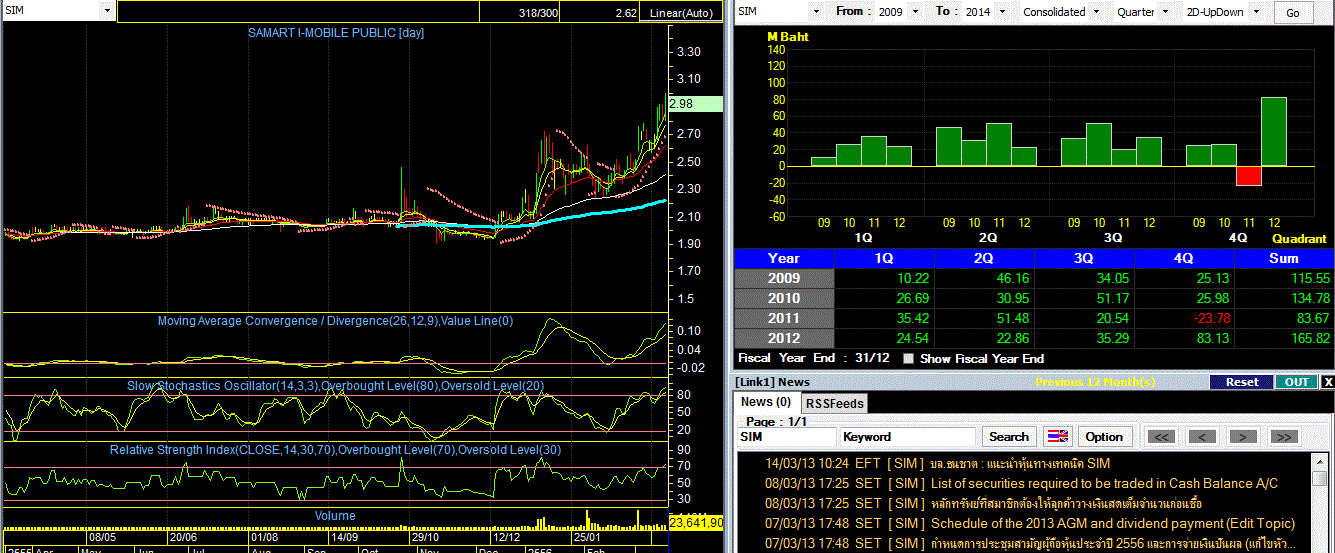Click the Volume pane label
This screenshot has width=1335, height=553.
(x=335, y=516)
